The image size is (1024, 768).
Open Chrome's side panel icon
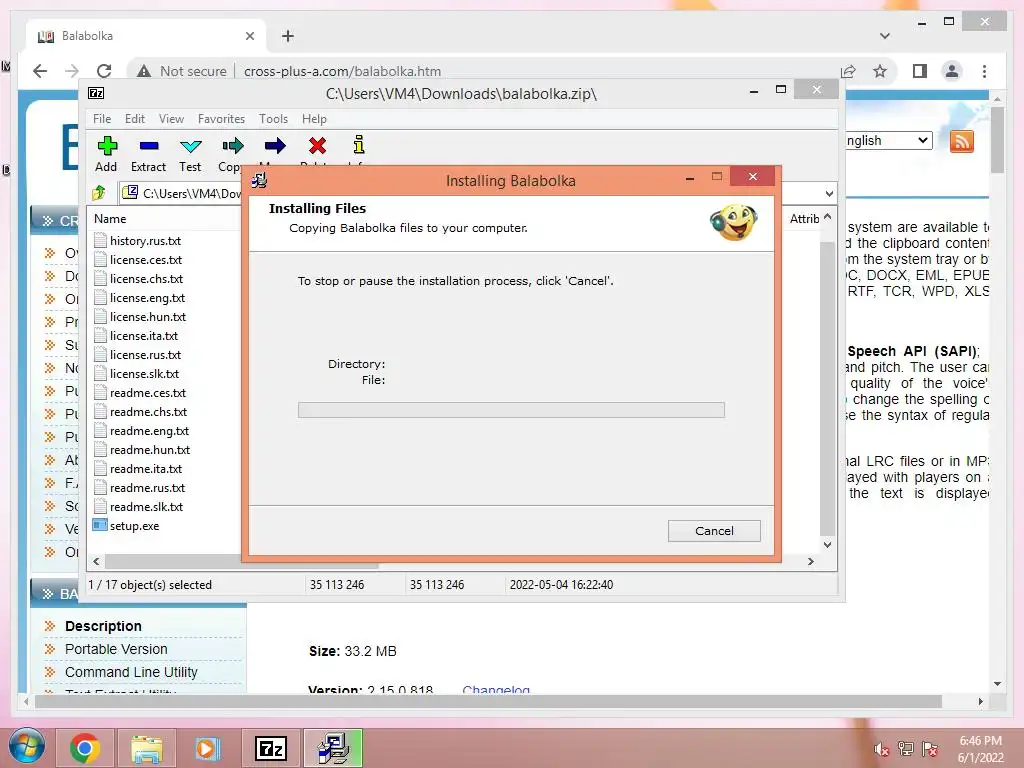pos(920,71)
